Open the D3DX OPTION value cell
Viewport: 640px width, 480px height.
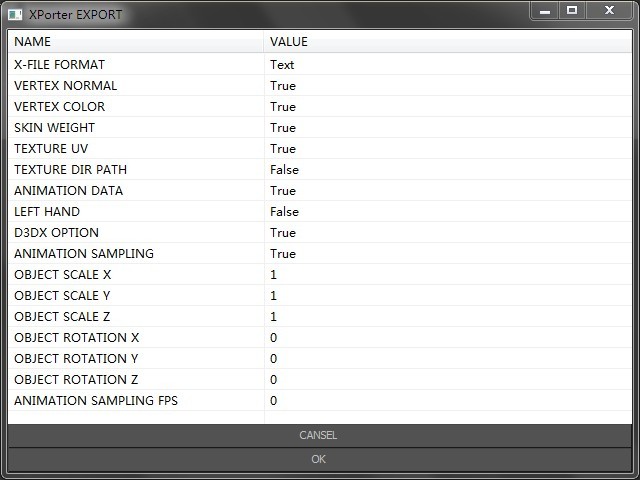pyautogui.click(x=283, y=233)
